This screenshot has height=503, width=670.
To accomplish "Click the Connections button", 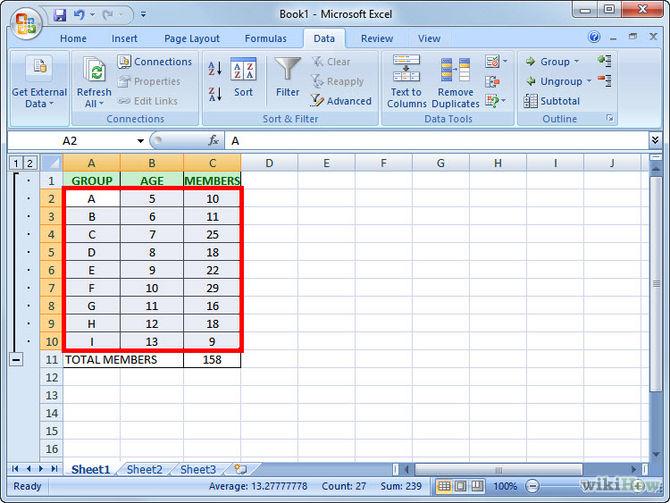I will pyautogui.click(x=155, y=62).
